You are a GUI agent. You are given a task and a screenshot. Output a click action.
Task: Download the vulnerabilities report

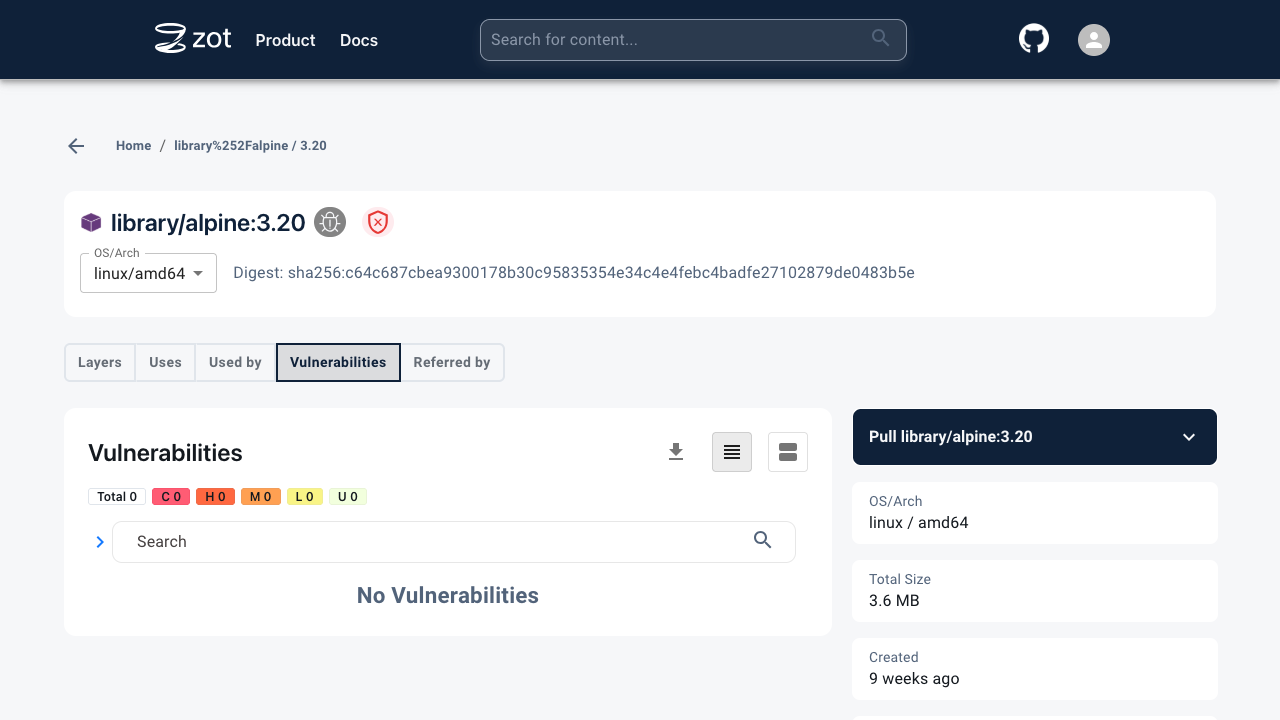click(x=676, y=452)
